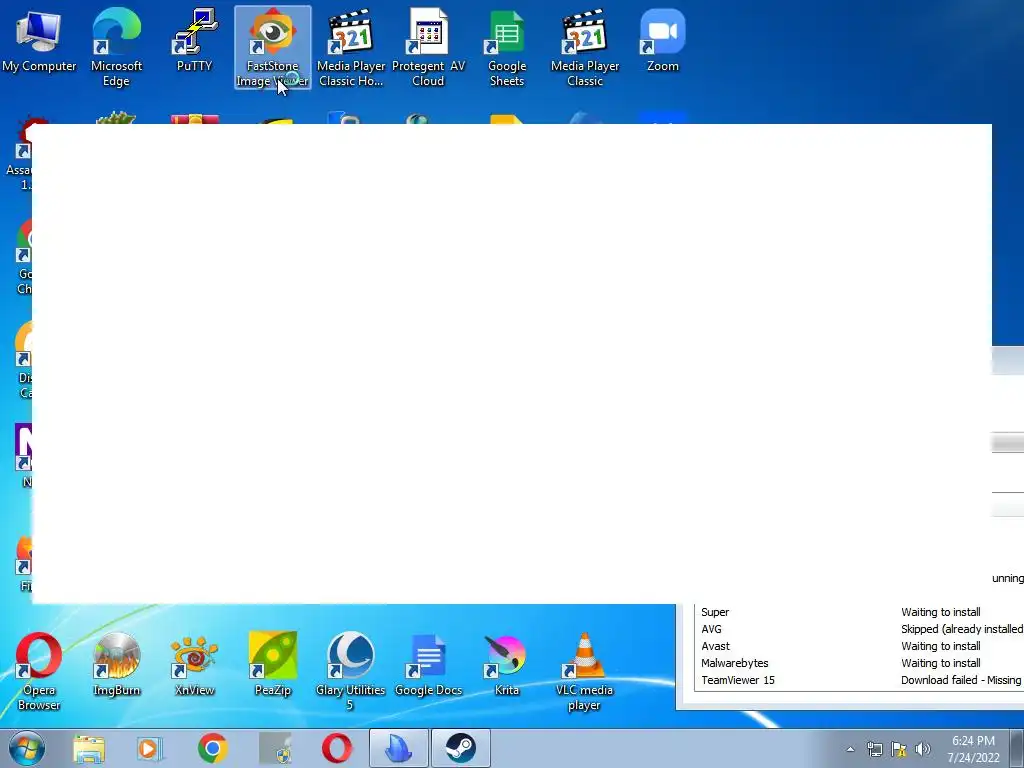Switch to the shark fin taskbar app
The height and width of the screenshot is (768, 1024).
399,748
